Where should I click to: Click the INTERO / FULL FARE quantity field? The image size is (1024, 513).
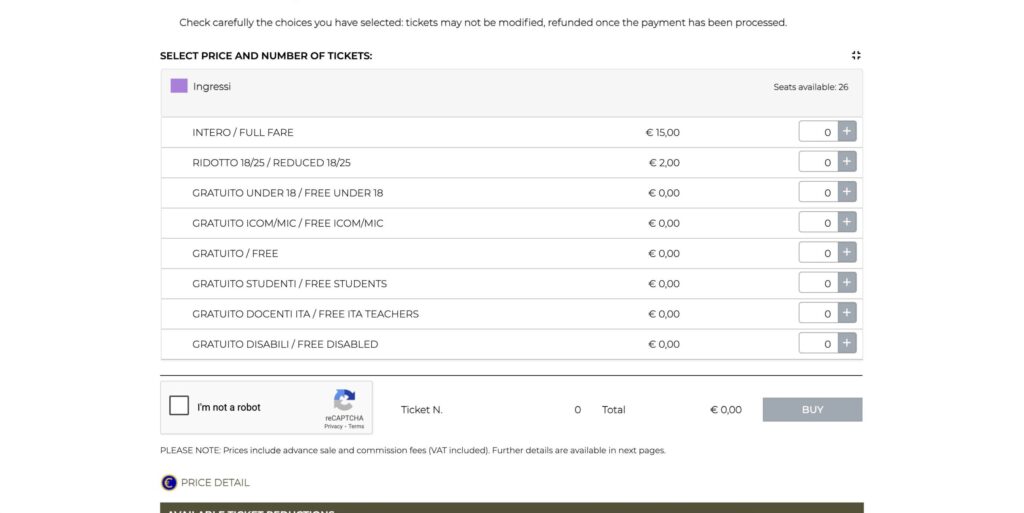pos(818,132)
